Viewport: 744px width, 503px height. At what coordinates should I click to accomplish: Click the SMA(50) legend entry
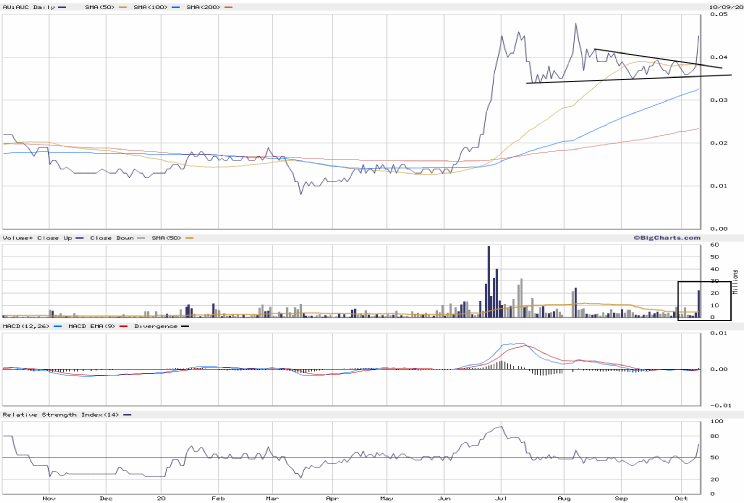(x=96, y=7)
